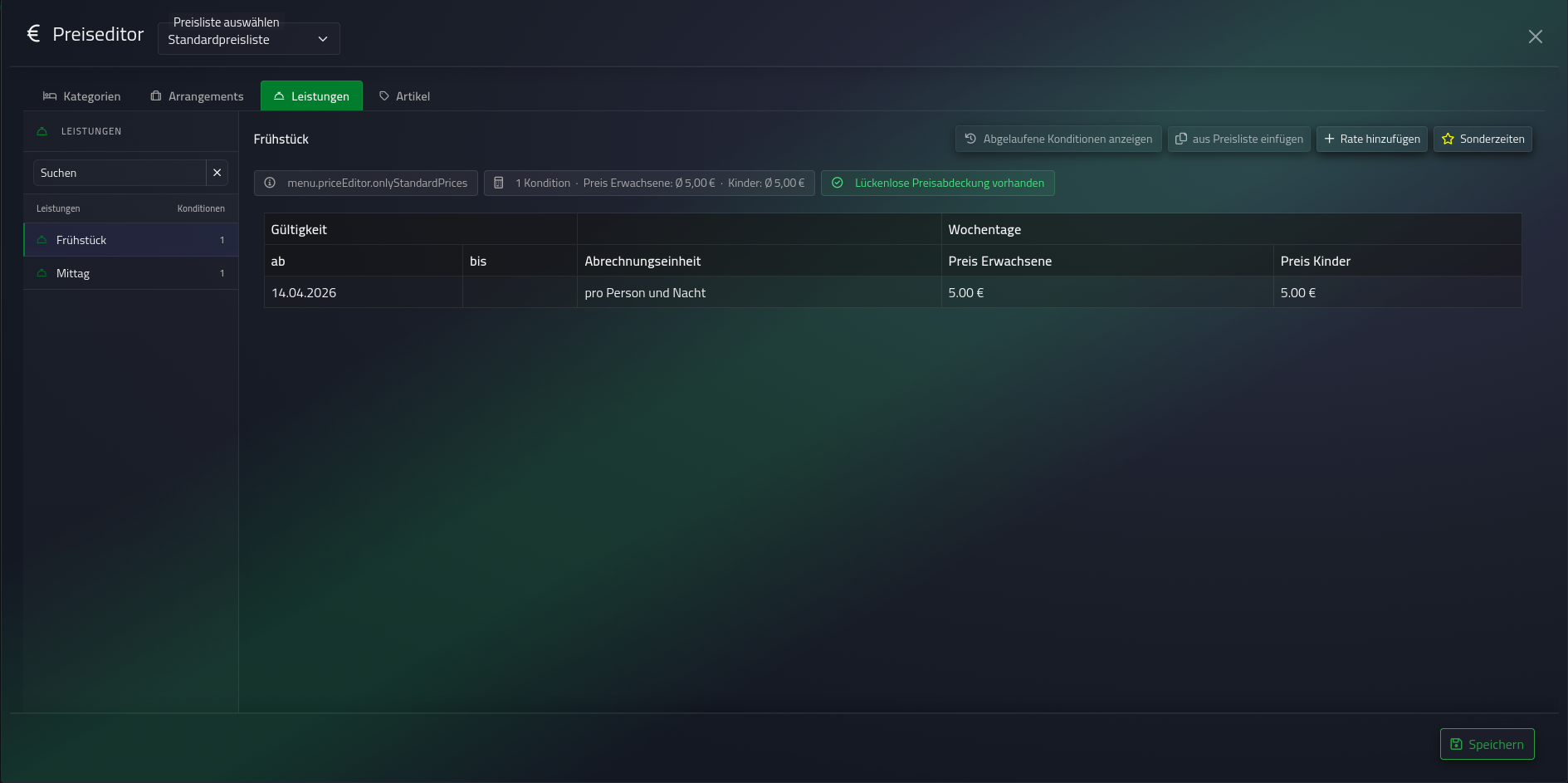Viewport: 1568px width, 783px height.
Task: Click the Konditionen list column header
Action: [201, 208]
